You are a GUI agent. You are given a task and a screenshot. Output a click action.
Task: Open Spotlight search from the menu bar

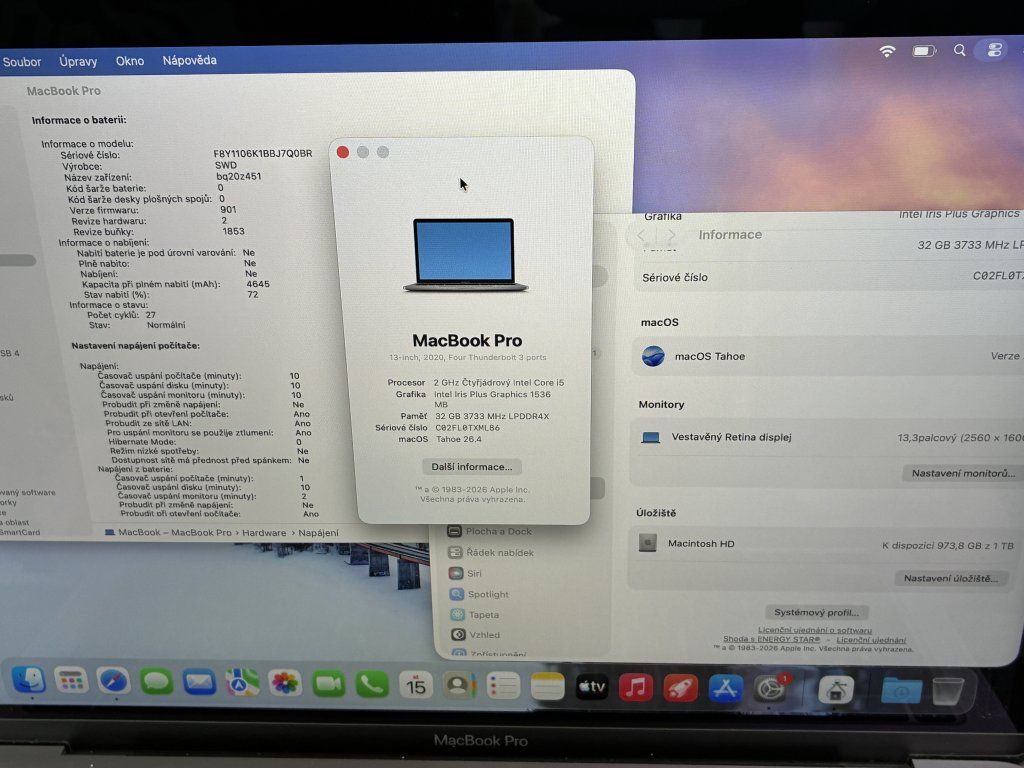(960, 50)
